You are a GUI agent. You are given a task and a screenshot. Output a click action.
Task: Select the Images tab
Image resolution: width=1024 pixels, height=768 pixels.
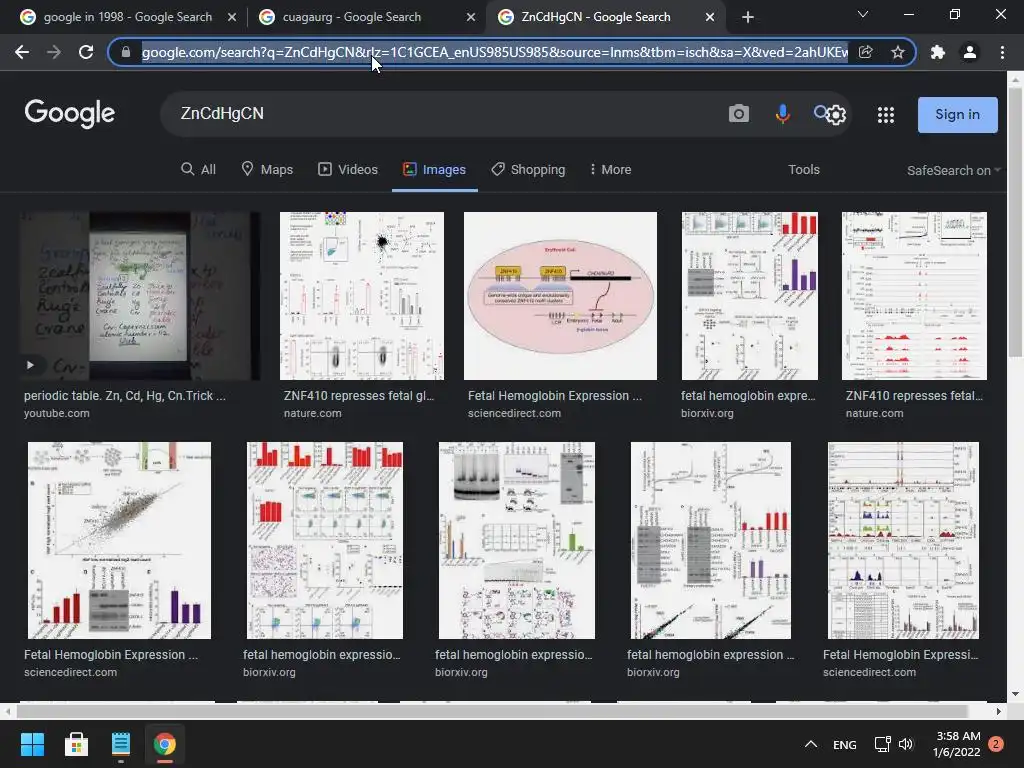click(x=434, y=170)
